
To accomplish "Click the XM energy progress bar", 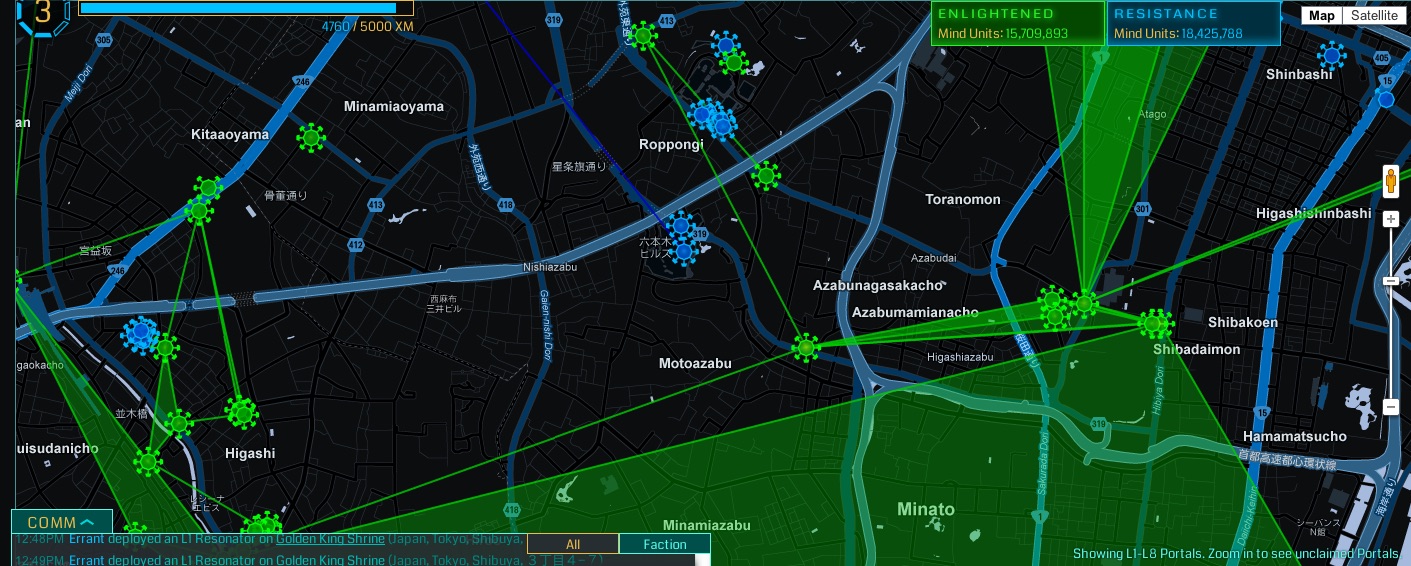I will [246, 8].
